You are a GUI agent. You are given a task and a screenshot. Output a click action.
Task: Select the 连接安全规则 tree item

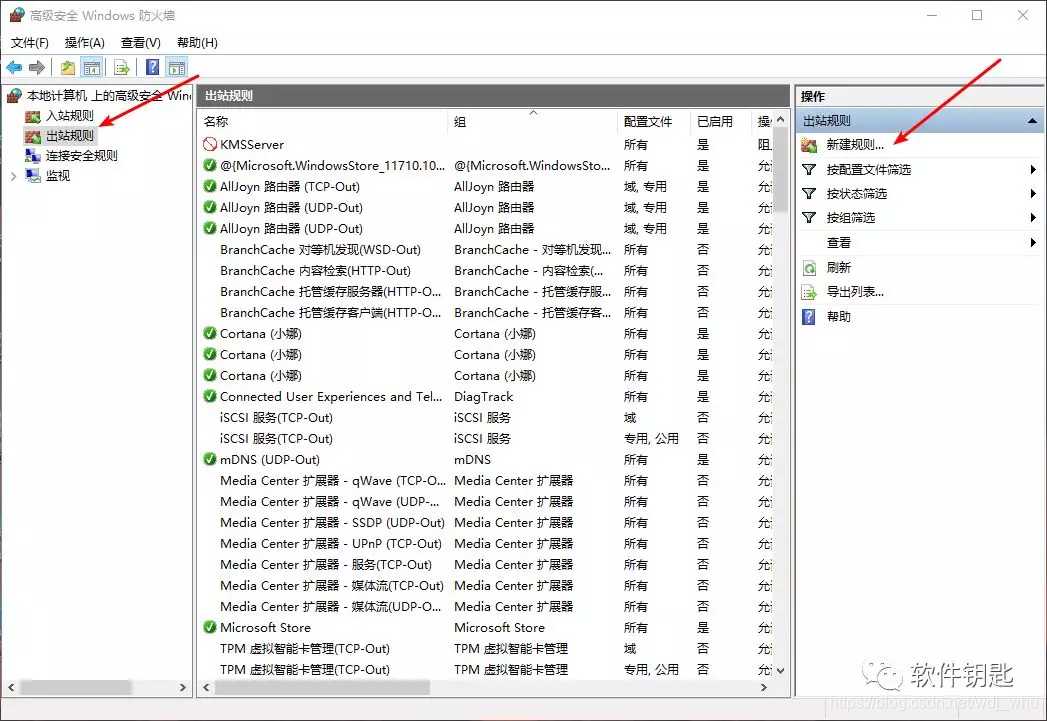click(81, 156)
